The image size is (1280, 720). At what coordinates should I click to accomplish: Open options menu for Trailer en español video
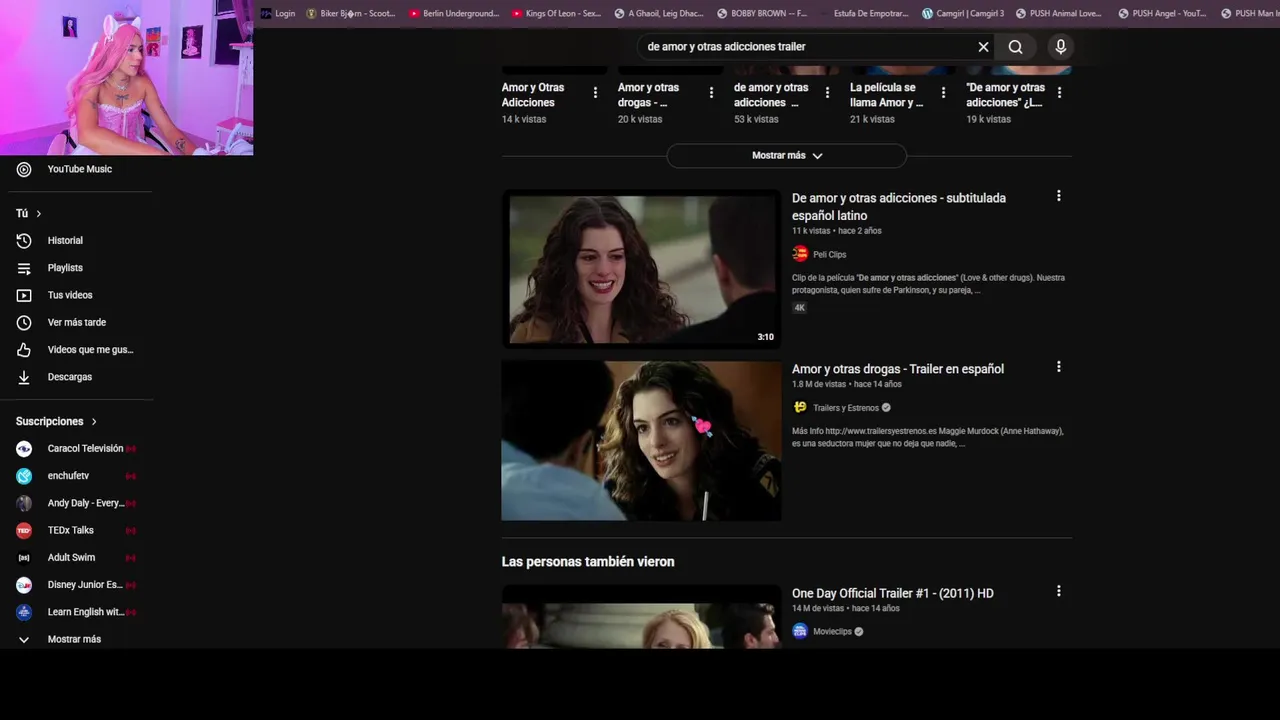tap(1058, 367)
